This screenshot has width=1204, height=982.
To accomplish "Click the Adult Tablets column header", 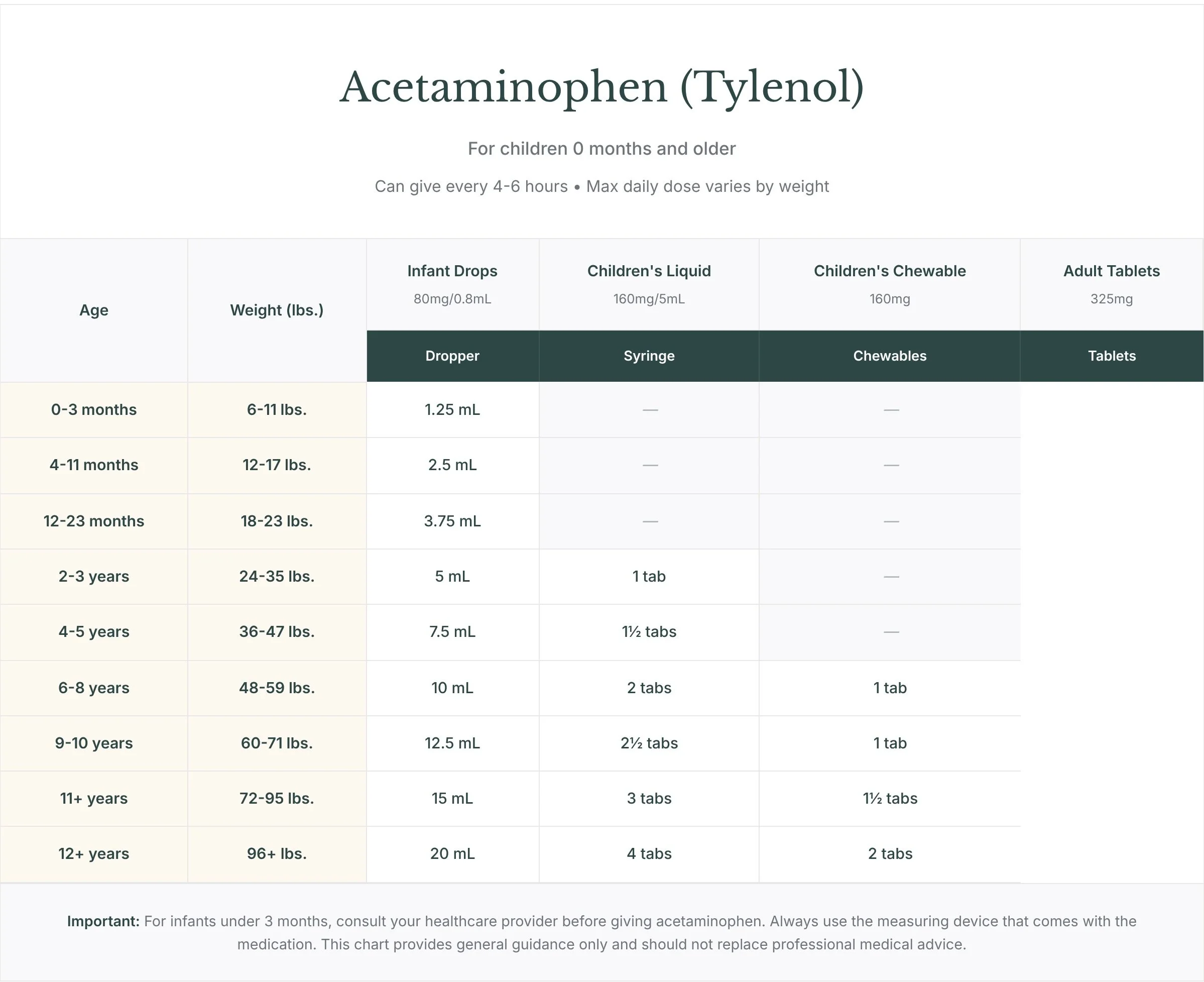I will [x=1111, y=272].
